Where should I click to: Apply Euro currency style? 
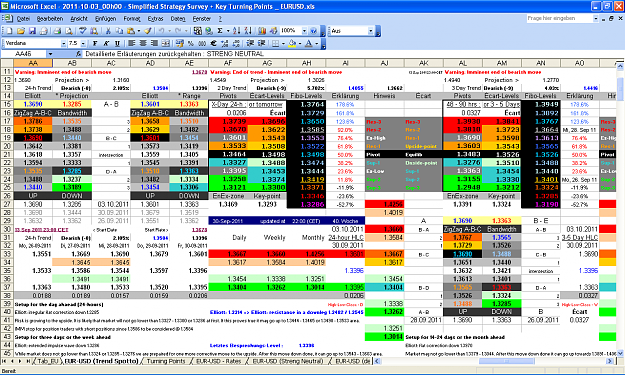tap(213, 43)
